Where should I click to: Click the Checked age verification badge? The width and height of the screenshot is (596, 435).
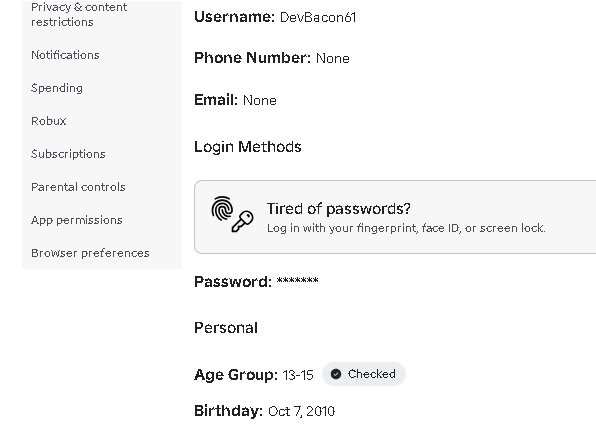[364, 374]
